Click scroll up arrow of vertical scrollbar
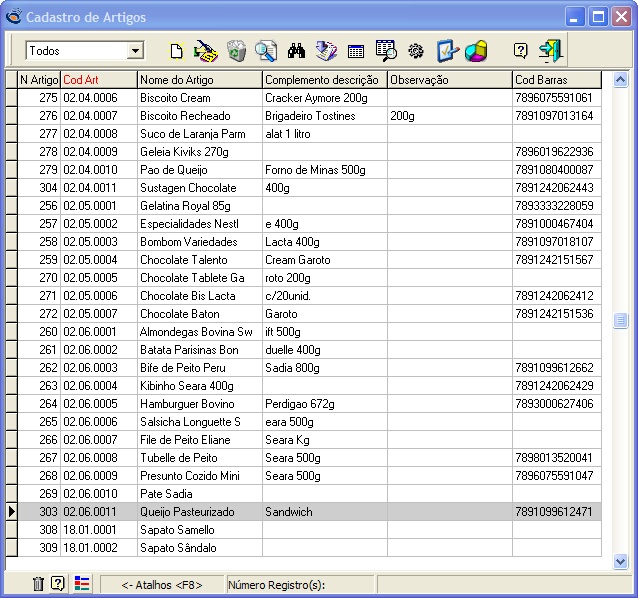This screenshot has height=598, width=638. point(620,80)
